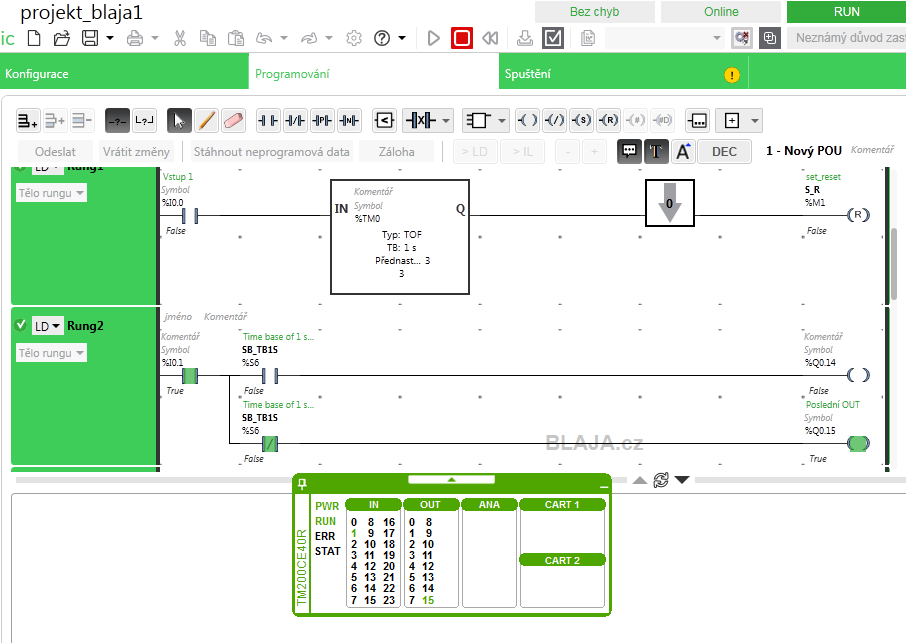Image resolution: width=906 pixels, height=643 pixels.
Task: Undo the last action
Action: [264, 38]
